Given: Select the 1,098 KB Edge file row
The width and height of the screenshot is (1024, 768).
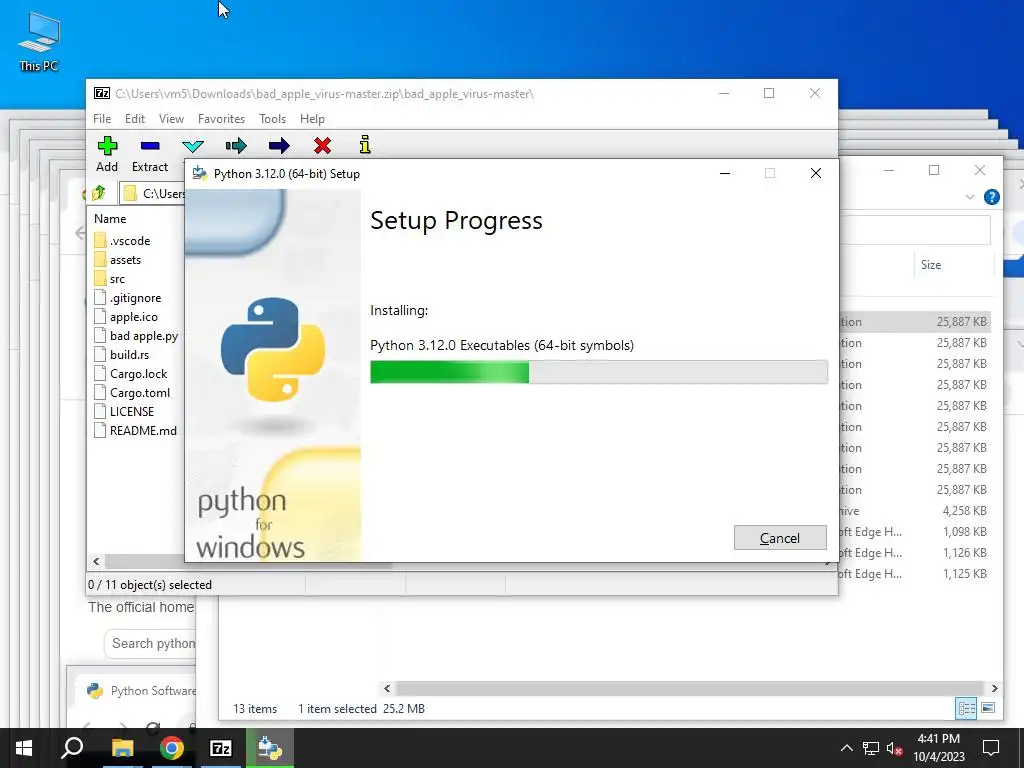Looking at the screenshot, I should coord(914,532).
